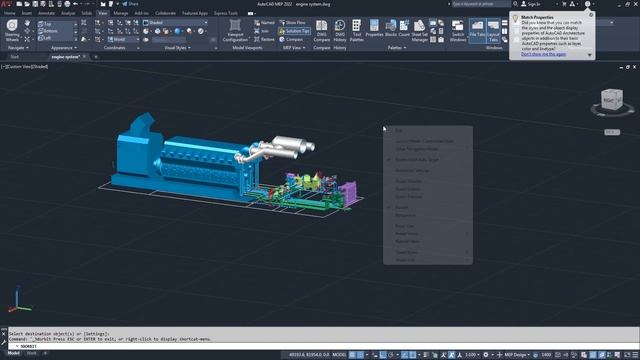
Task: Click the Share button in title bar
Action: (x=130, y=4)
